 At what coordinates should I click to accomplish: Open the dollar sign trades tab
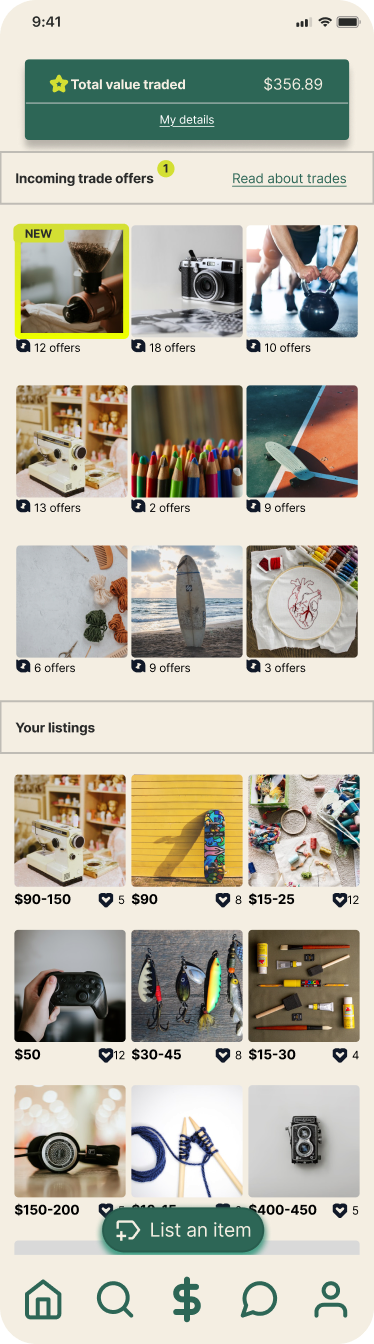tap(187, 1299)
